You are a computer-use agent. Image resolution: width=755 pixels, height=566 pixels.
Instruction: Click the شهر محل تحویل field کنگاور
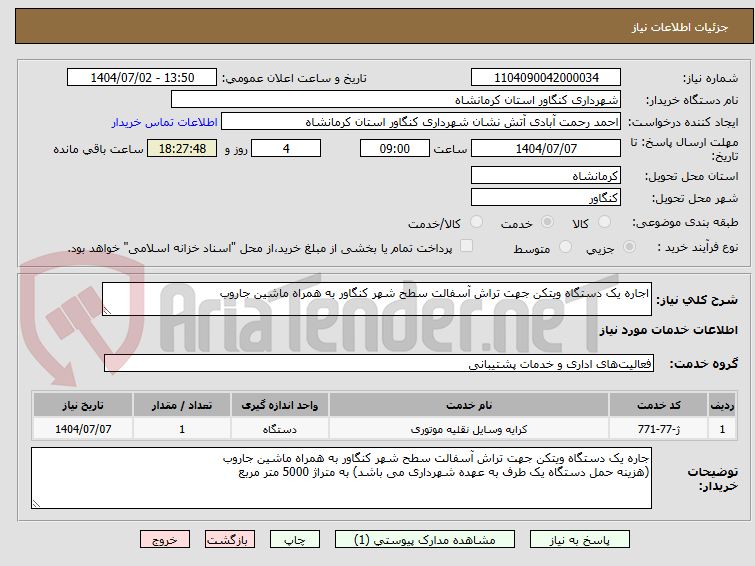[x=546, y=197]
